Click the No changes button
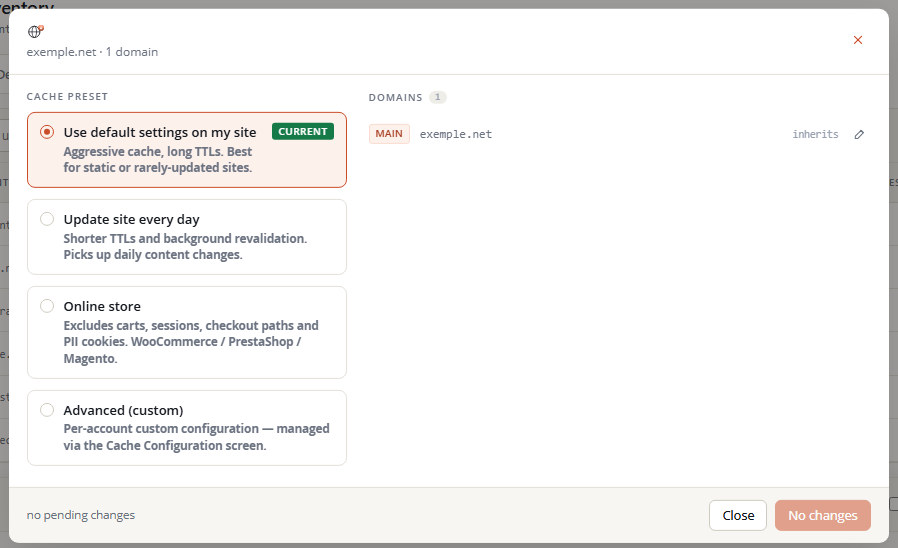The height and width of the screenshot is (548, 898). [x=822, y=515]
